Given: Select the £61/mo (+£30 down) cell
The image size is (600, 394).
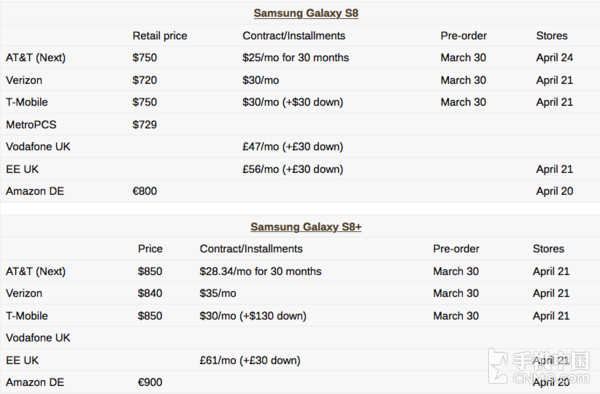Looking at the screenshot, I should pyautogui.click(x=250, y=360).
